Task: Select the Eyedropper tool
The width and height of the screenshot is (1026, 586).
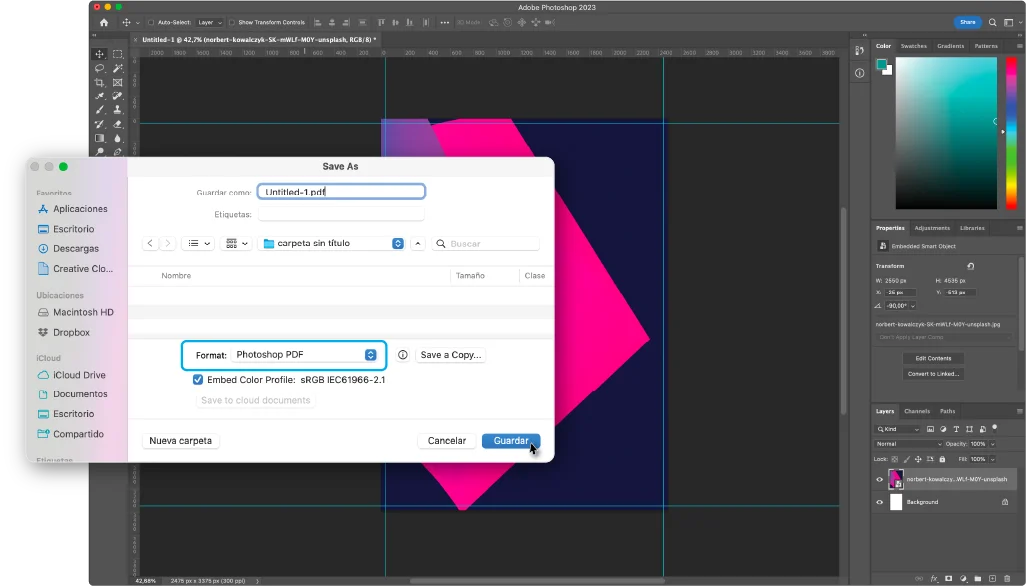Action: pos(99,96)
